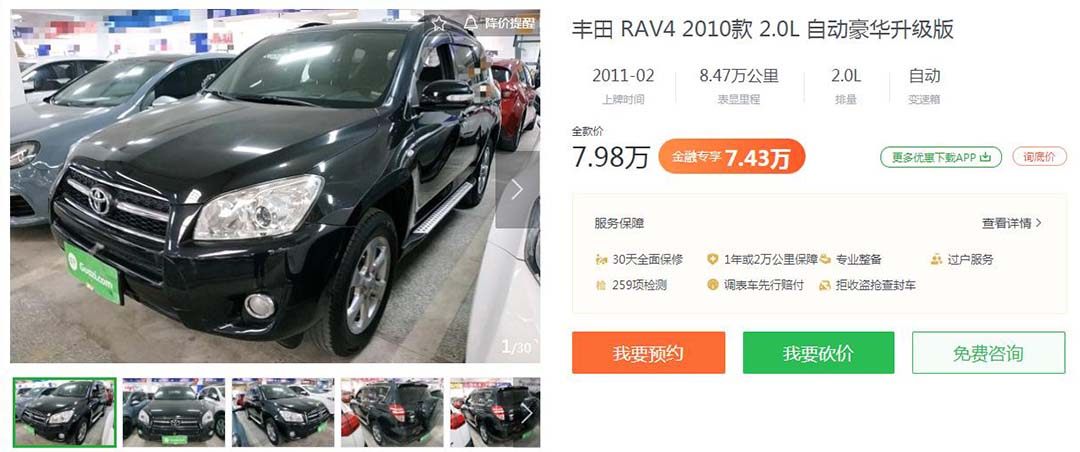1080x452 pixels.
Task: Click the orange 我要预约 button
Action: point(648,353)
